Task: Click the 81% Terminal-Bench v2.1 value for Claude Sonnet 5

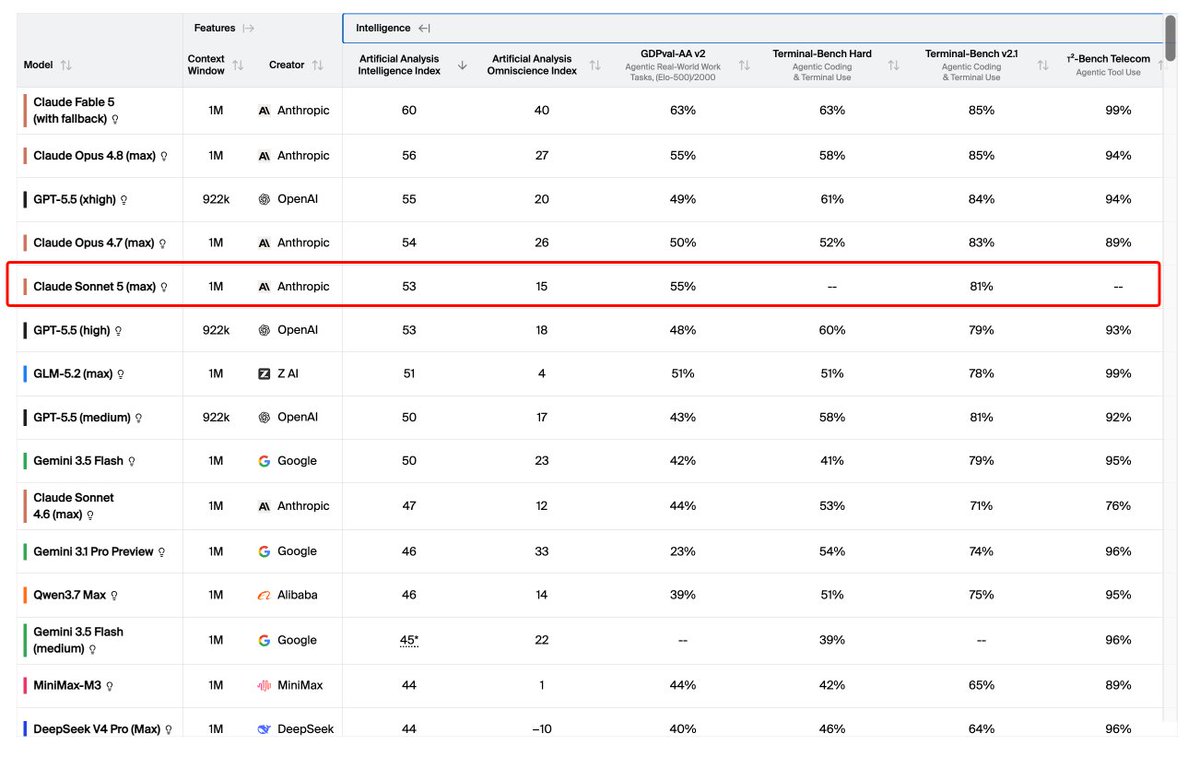Action: (981, 287)
